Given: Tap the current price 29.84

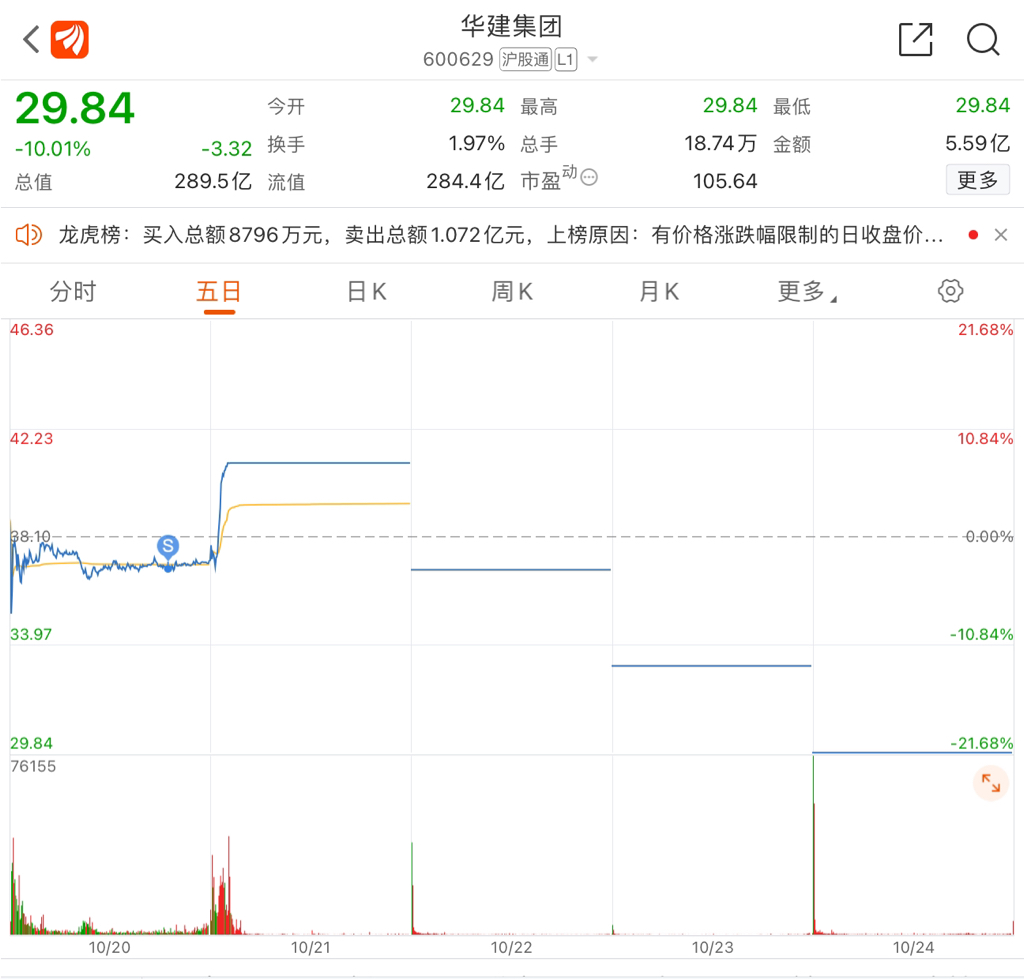Looking at the screenshot, I should pos(74,108).
